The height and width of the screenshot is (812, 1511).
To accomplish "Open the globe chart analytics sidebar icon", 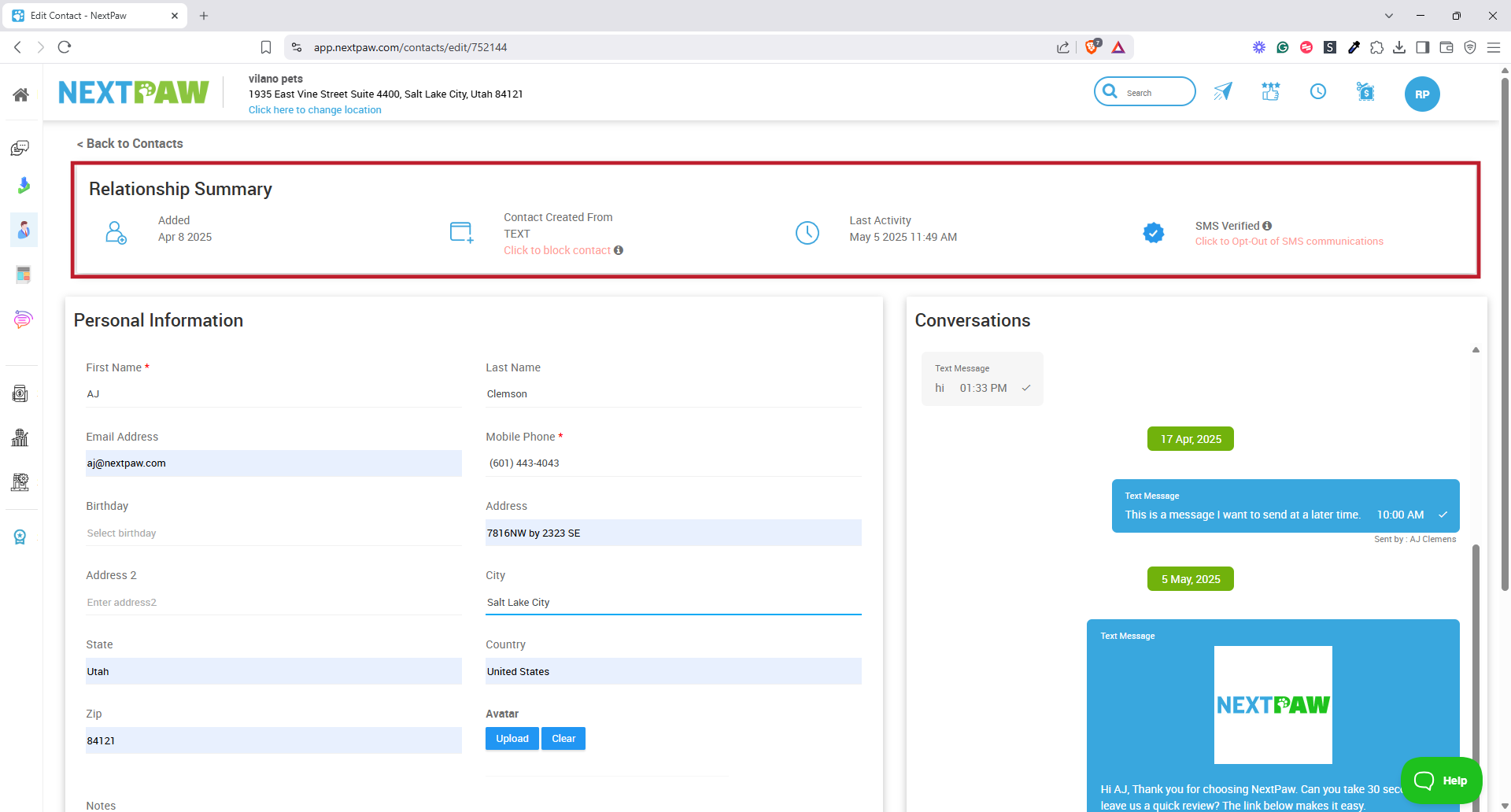I will pyautogui.click(x=20, y=437).
